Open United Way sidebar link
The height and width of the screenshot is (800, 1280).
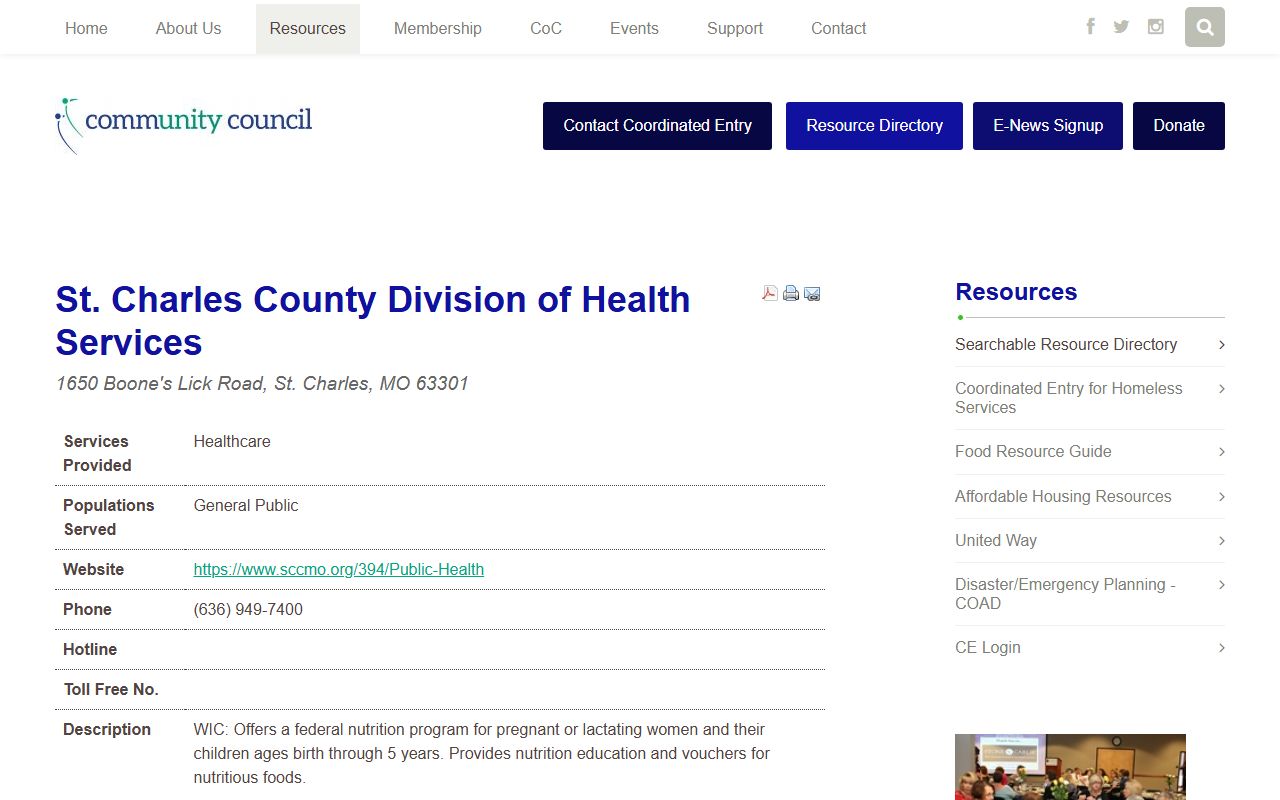point(996,540)
